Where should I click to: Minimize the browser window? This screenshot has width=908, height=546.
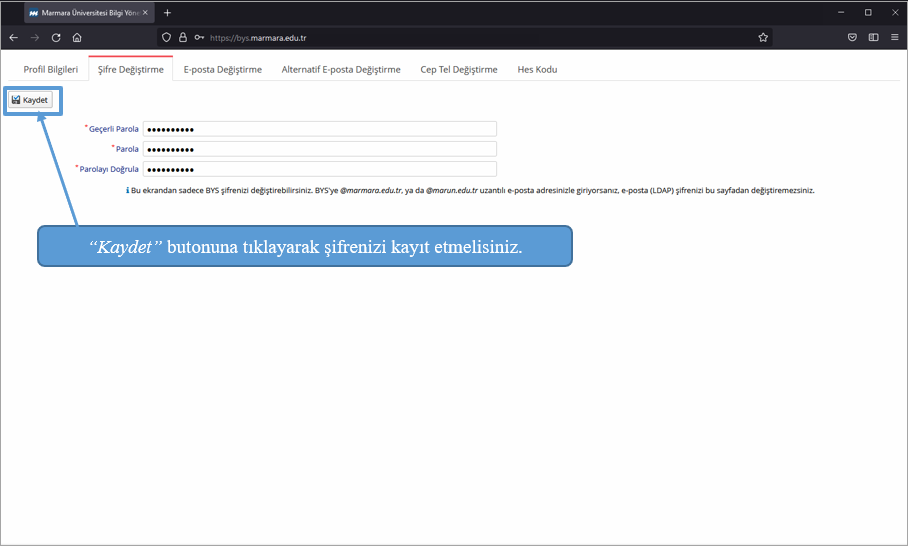(x=841, y=13)
